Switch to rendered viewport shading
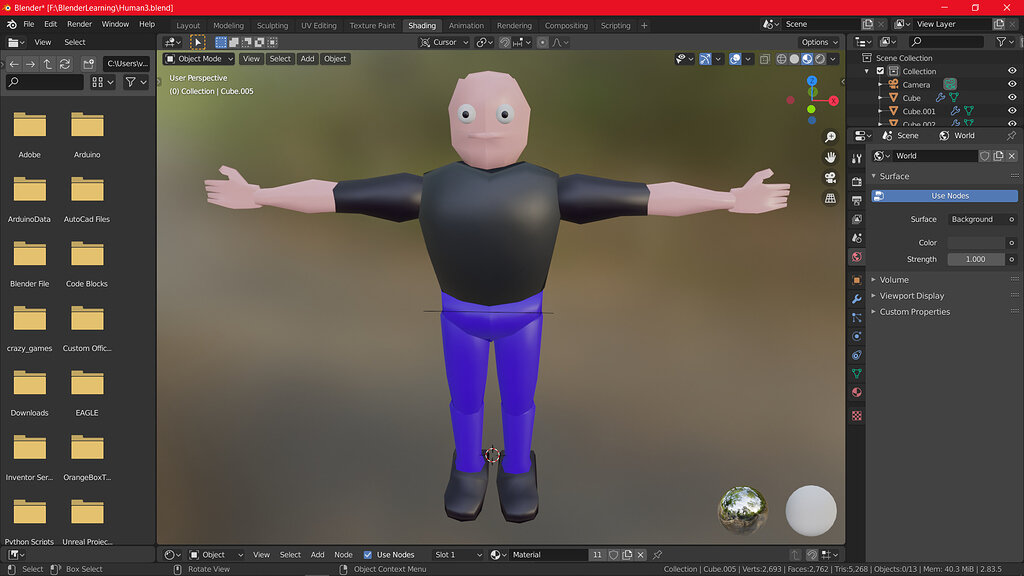This screenshot has width=1024, height=576. coord(820,59)
